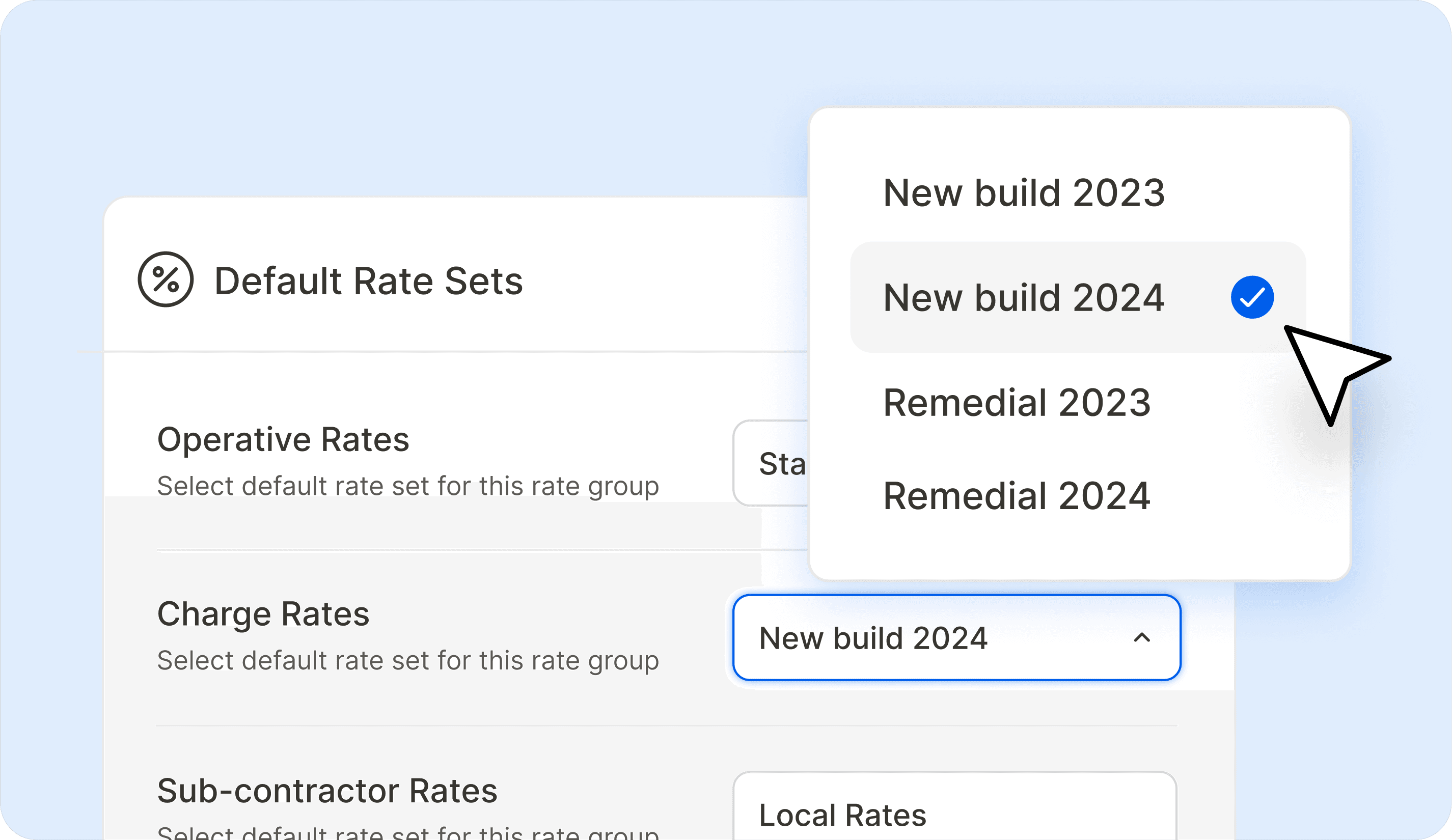Click the description under Operative Rates
1452x840 pixels.
tap(408, 486)
